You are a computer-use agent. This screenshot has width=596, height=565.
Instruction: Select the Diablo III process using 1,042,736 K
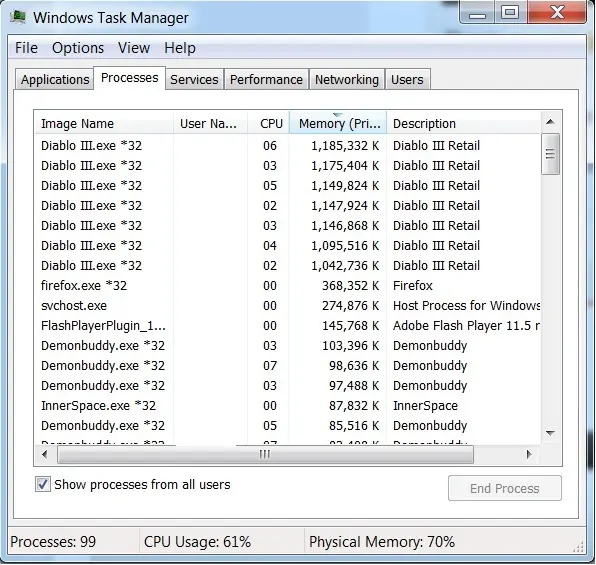pyautogui.click(x=287, y=266)
